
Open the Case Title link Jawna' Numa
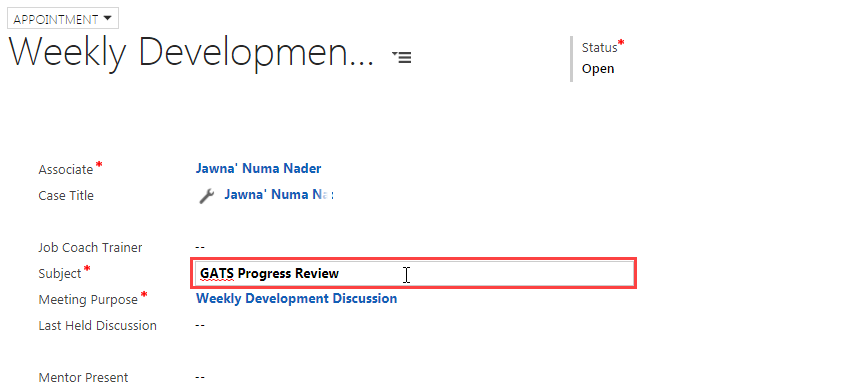coord(278,194)
